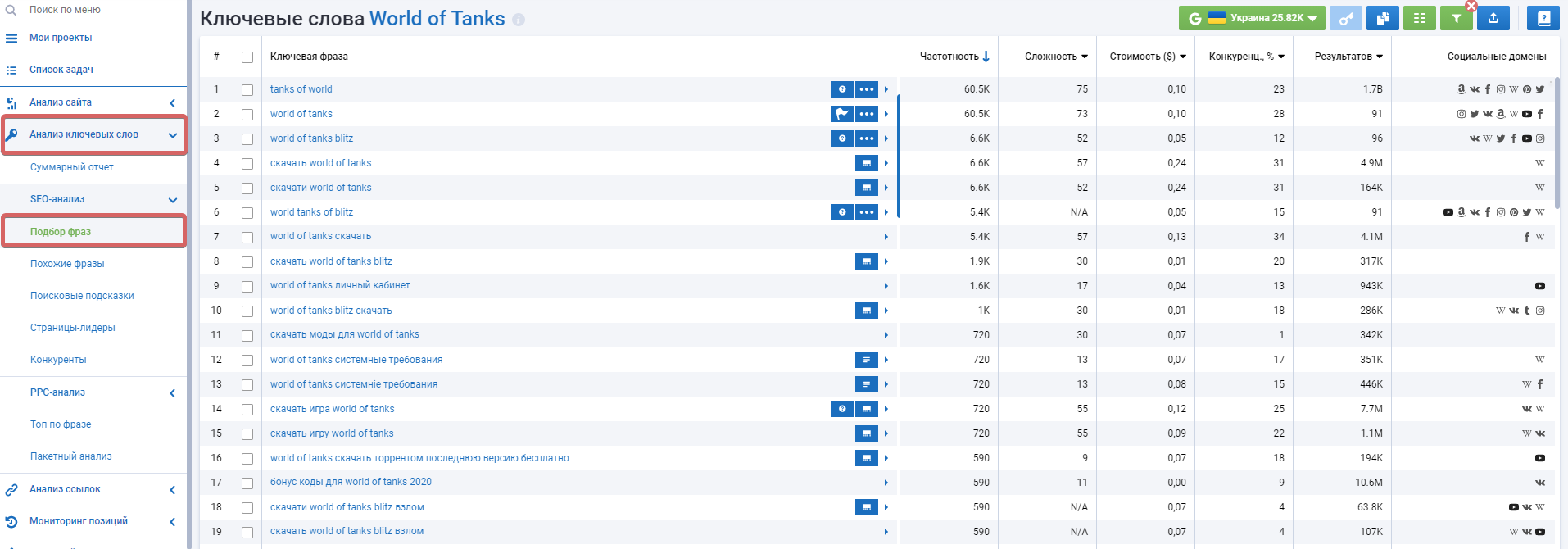Click the flag icon for world of tanks
1568x549 pixels.
click(x=842, y=114)
